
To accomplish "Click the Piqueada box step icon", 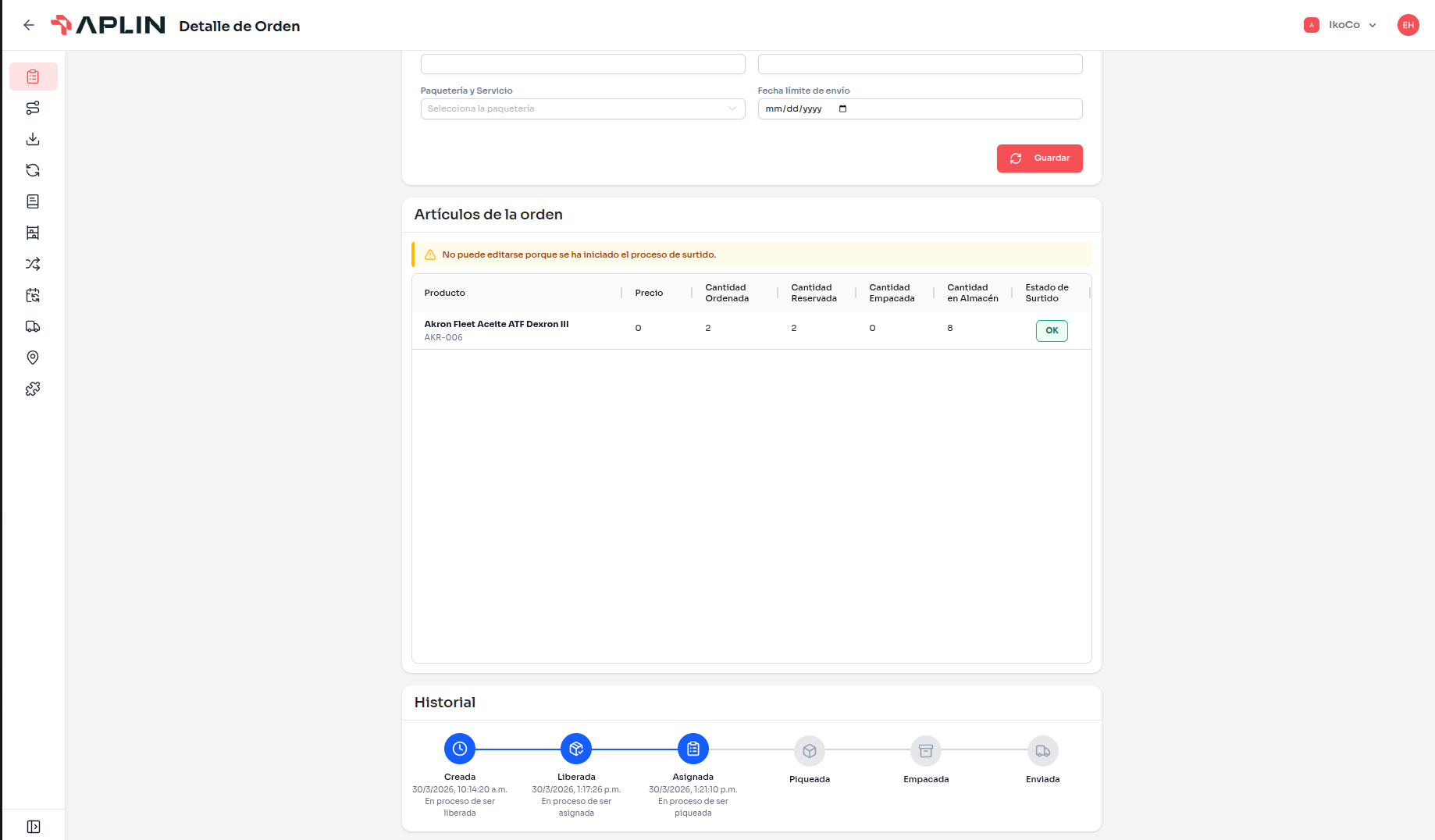I will 810,751.
